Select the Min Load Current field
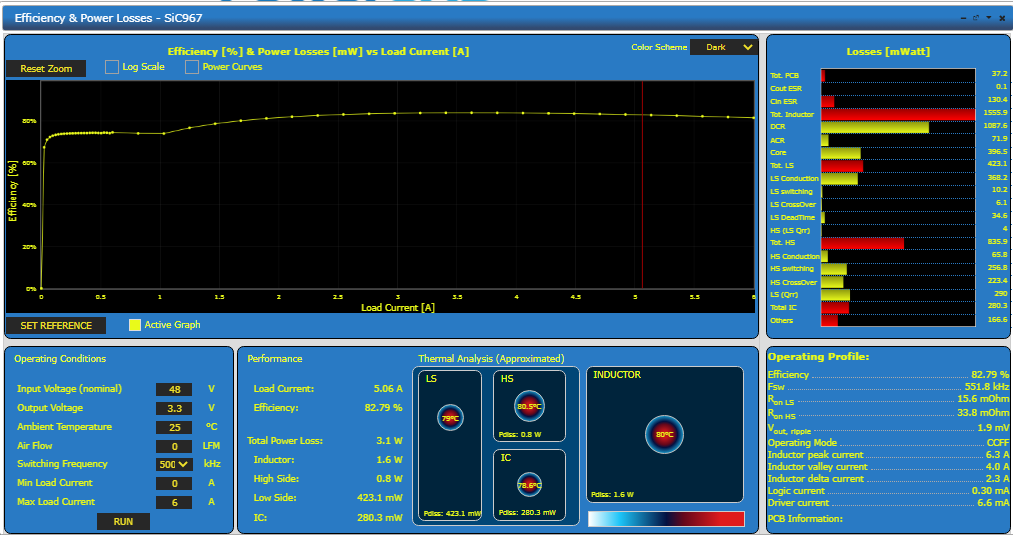 (174, 483)
